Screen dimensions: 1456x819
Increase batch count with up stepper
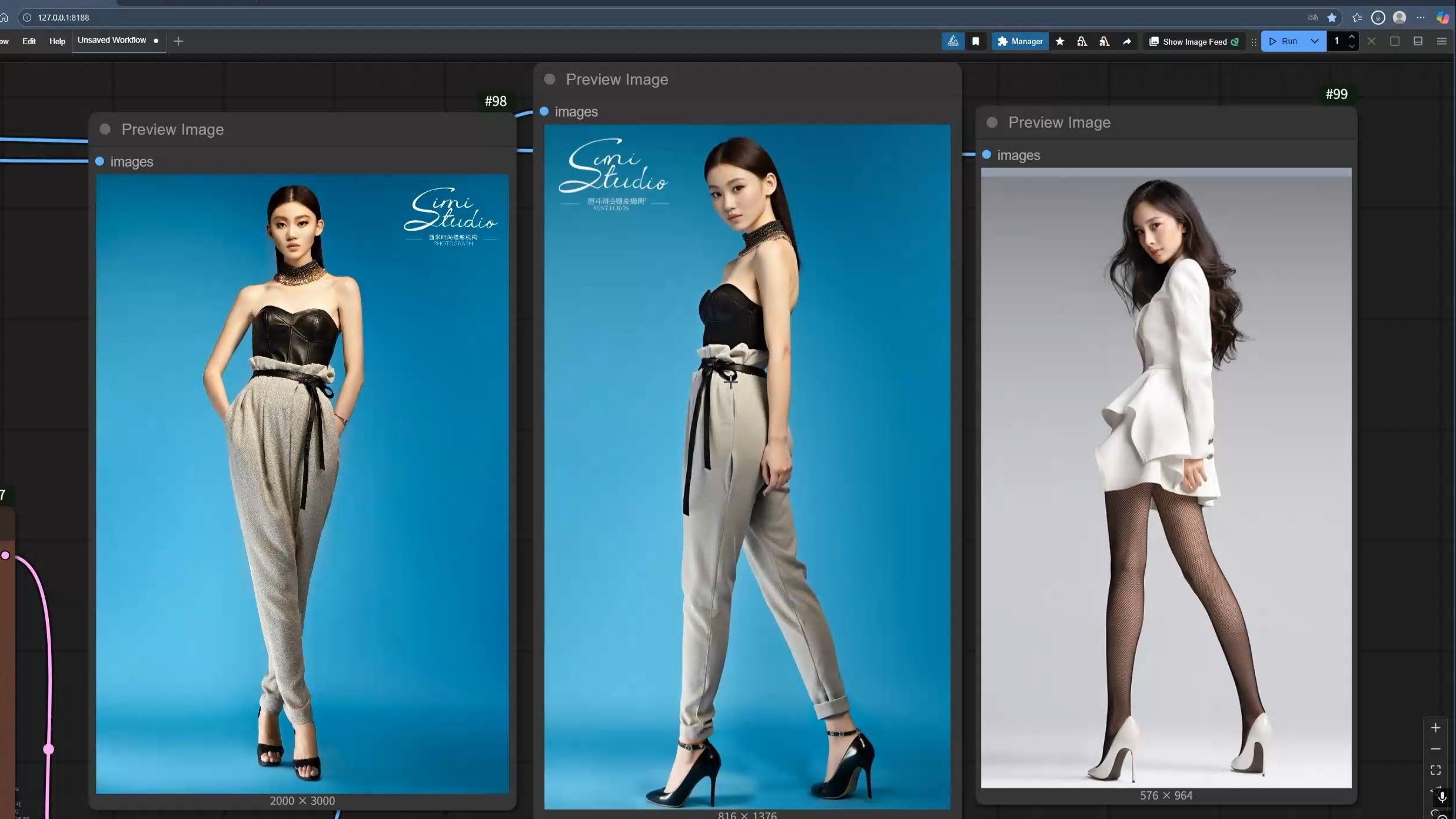pyautogui.click(x=1352, y=37)
